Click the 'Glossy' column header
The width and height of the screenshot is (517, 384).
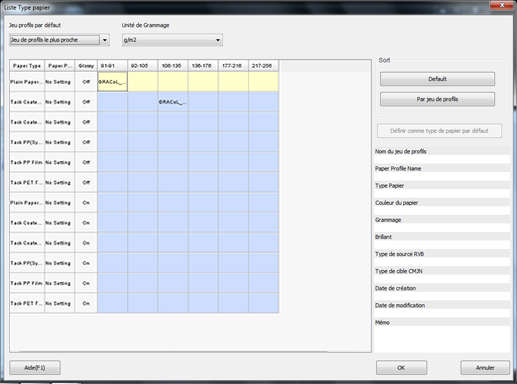pyautogui.click(x=86, y=66)
